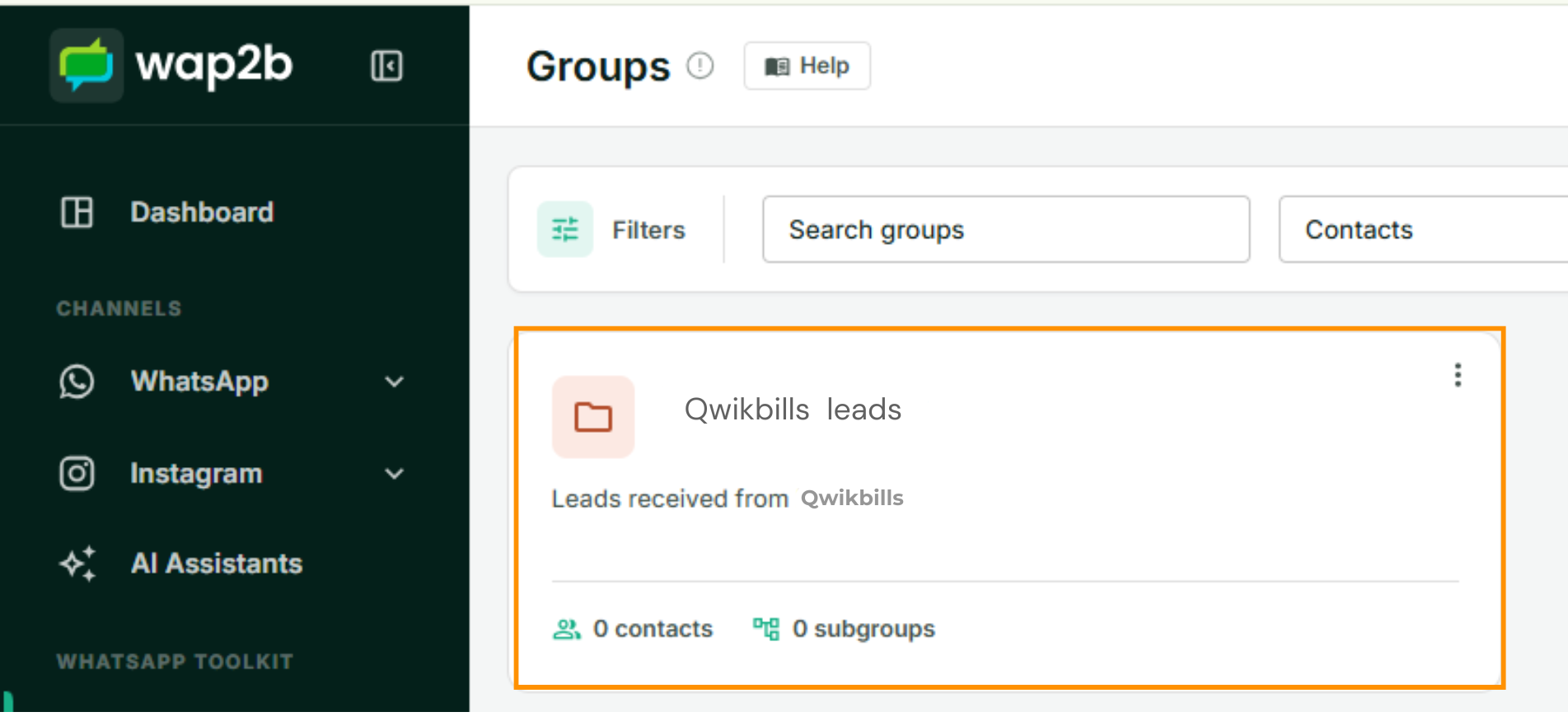Viewport: 1568px width, 726px height.
Task: View the 0 subgroups count
Action: (864, 629)
